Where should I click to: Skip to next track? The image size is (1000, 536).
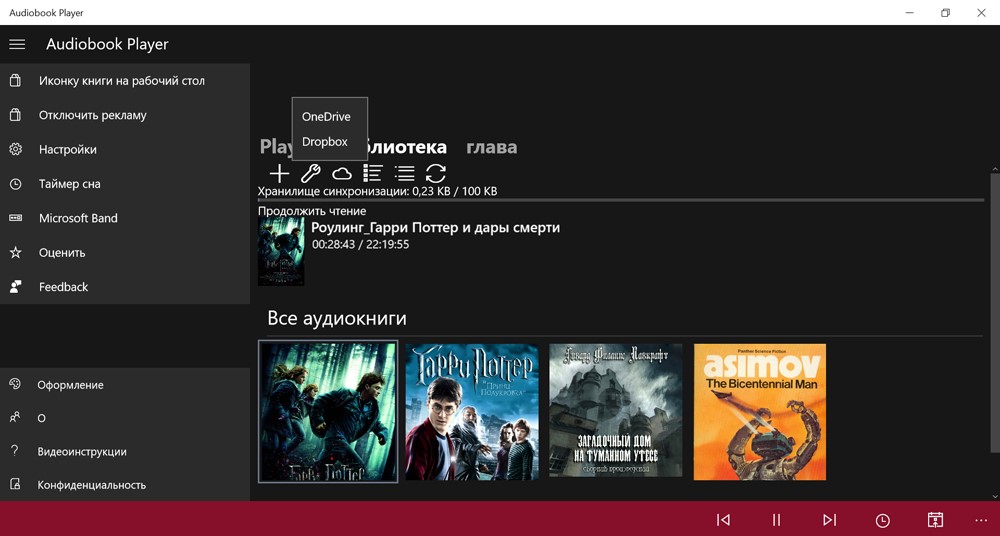tap(829, 519)
